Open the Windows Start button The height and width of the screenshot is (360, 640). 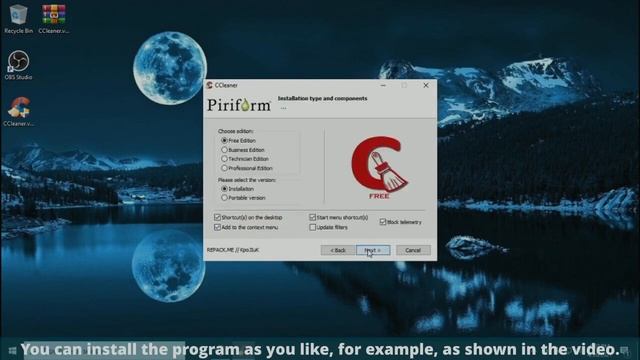[x=12, y=351]
